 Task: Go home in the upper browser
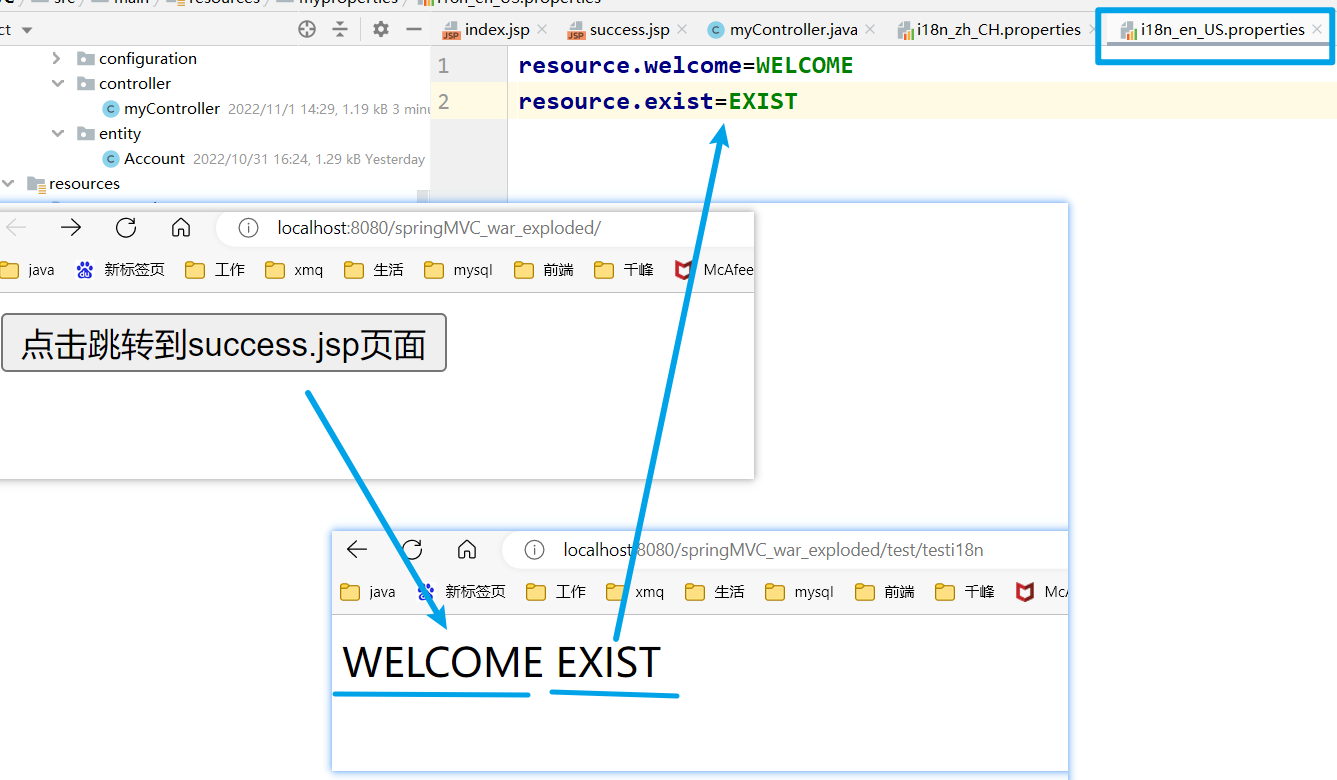(x=181, y=228)
